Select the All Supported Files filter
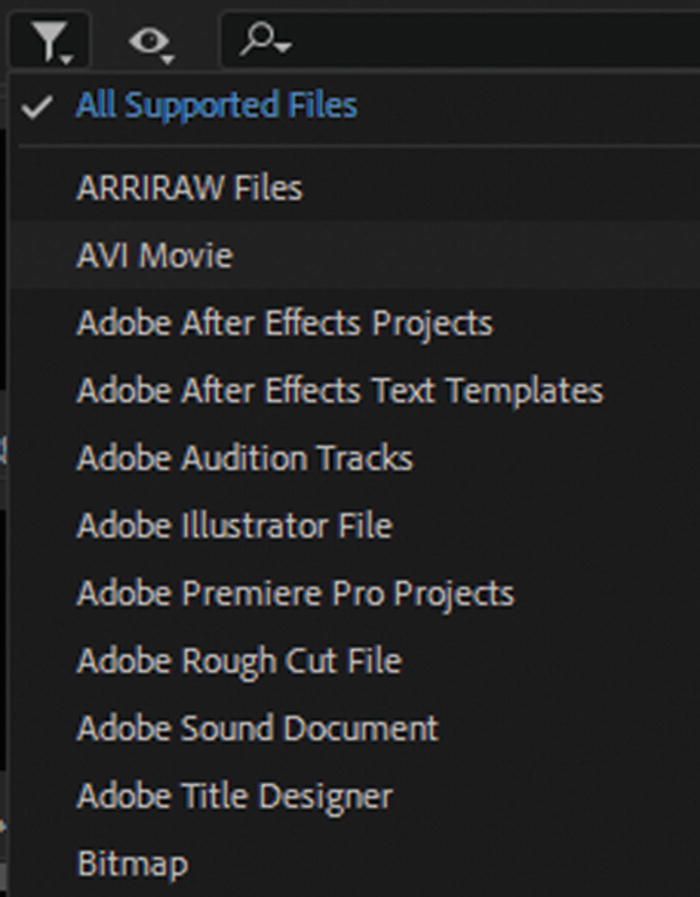This screenshot has width=700, height=897. point(216,106)
